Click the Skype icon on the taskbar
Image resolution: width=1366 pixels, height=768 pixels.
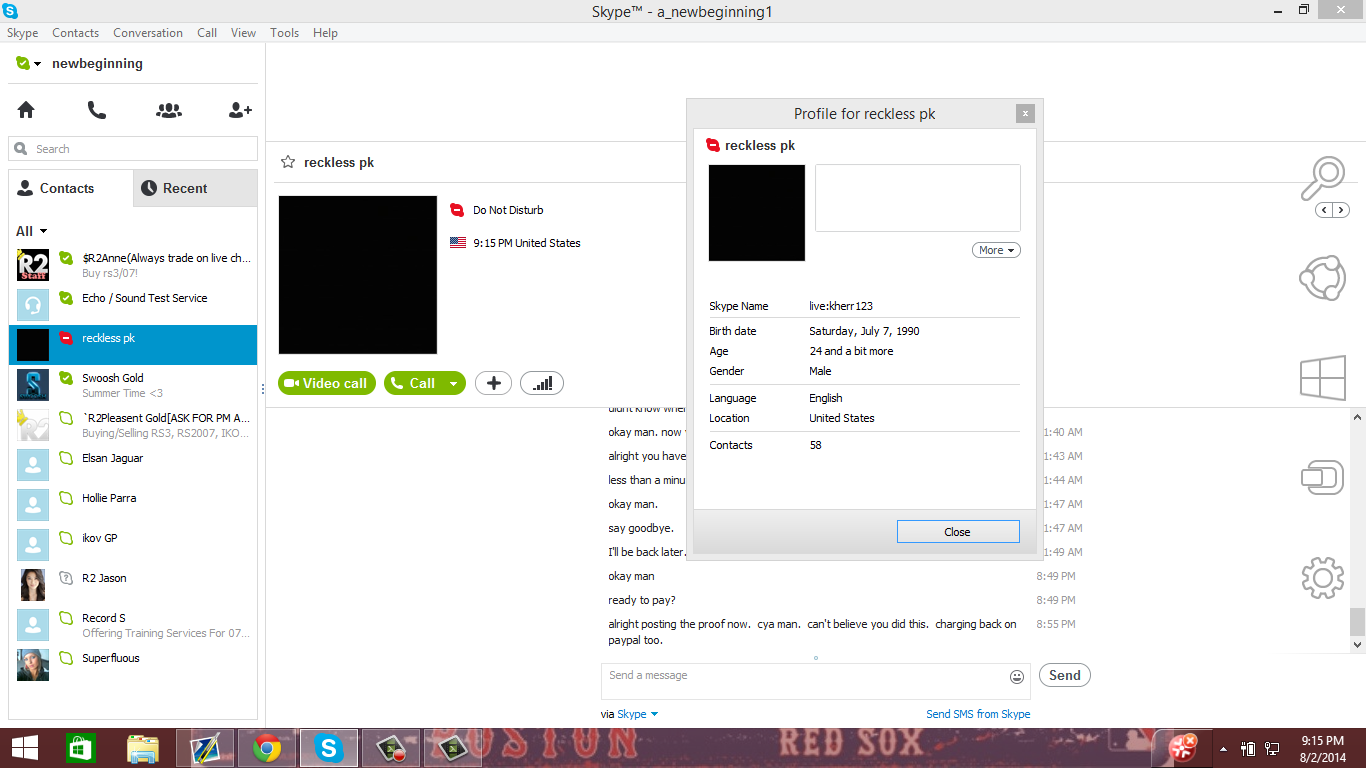[x=328, y=748]
